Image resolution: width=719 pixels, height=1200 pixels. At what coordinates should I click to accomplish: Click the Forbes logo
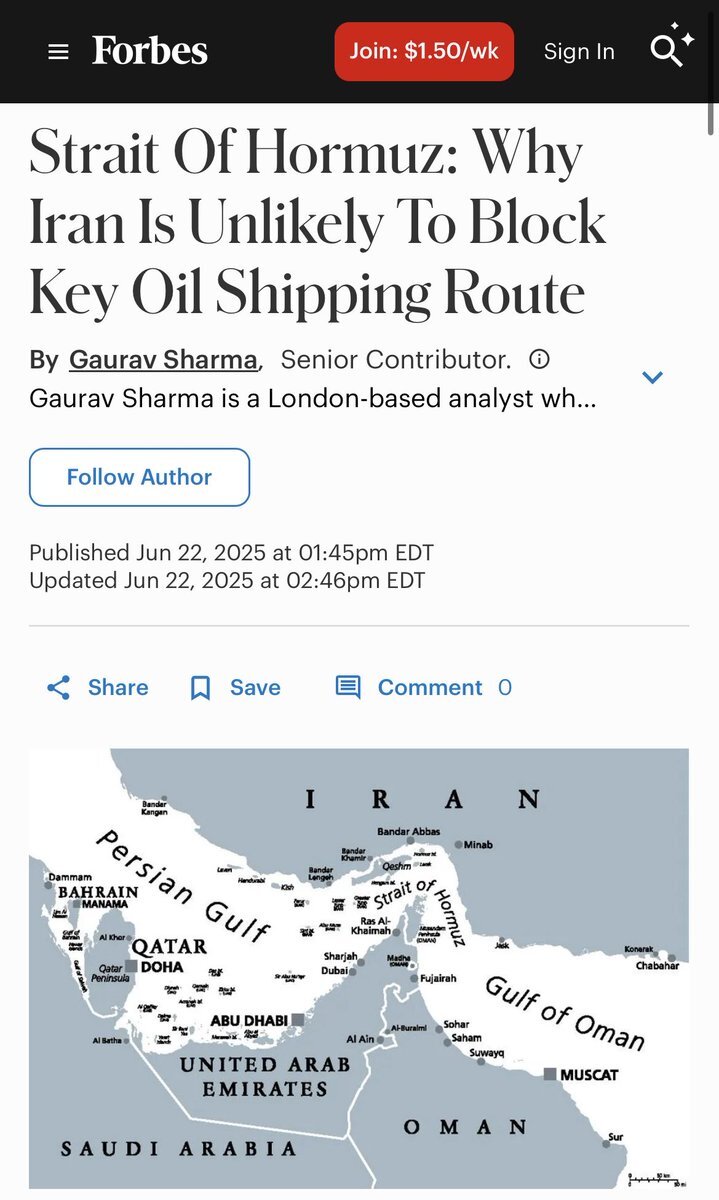tap(150, 51)
